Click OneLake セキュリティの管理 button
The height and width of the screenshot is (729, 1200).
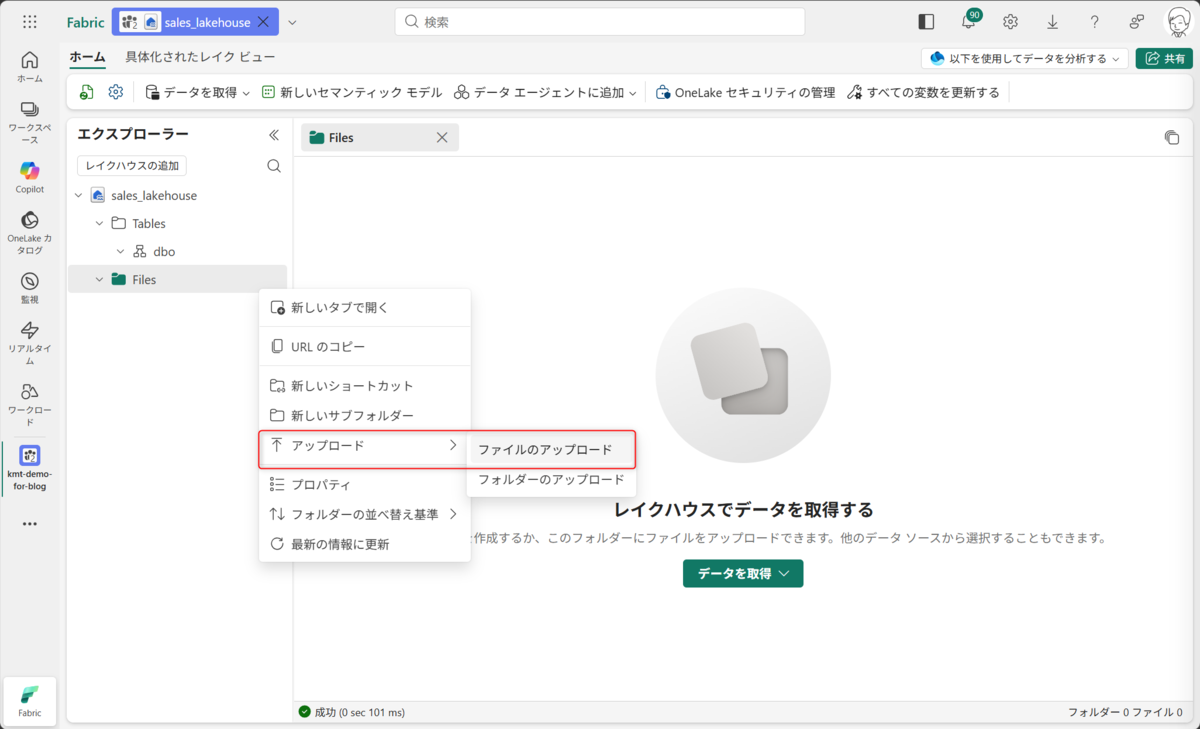pos(746,92)
